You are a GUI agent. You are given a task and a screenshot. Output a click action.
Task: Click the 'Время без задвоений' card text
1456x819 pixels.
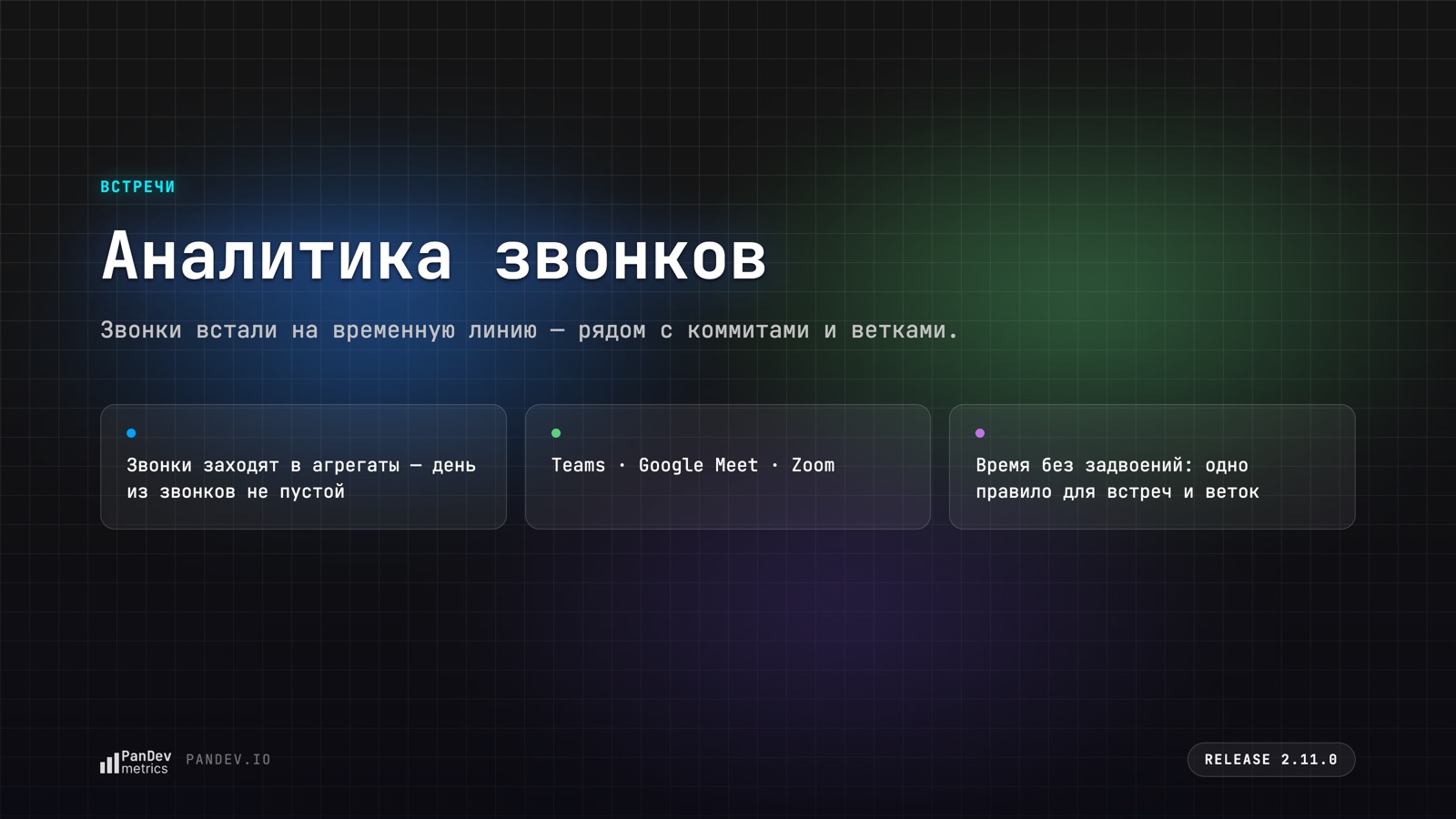point(1117,479)
